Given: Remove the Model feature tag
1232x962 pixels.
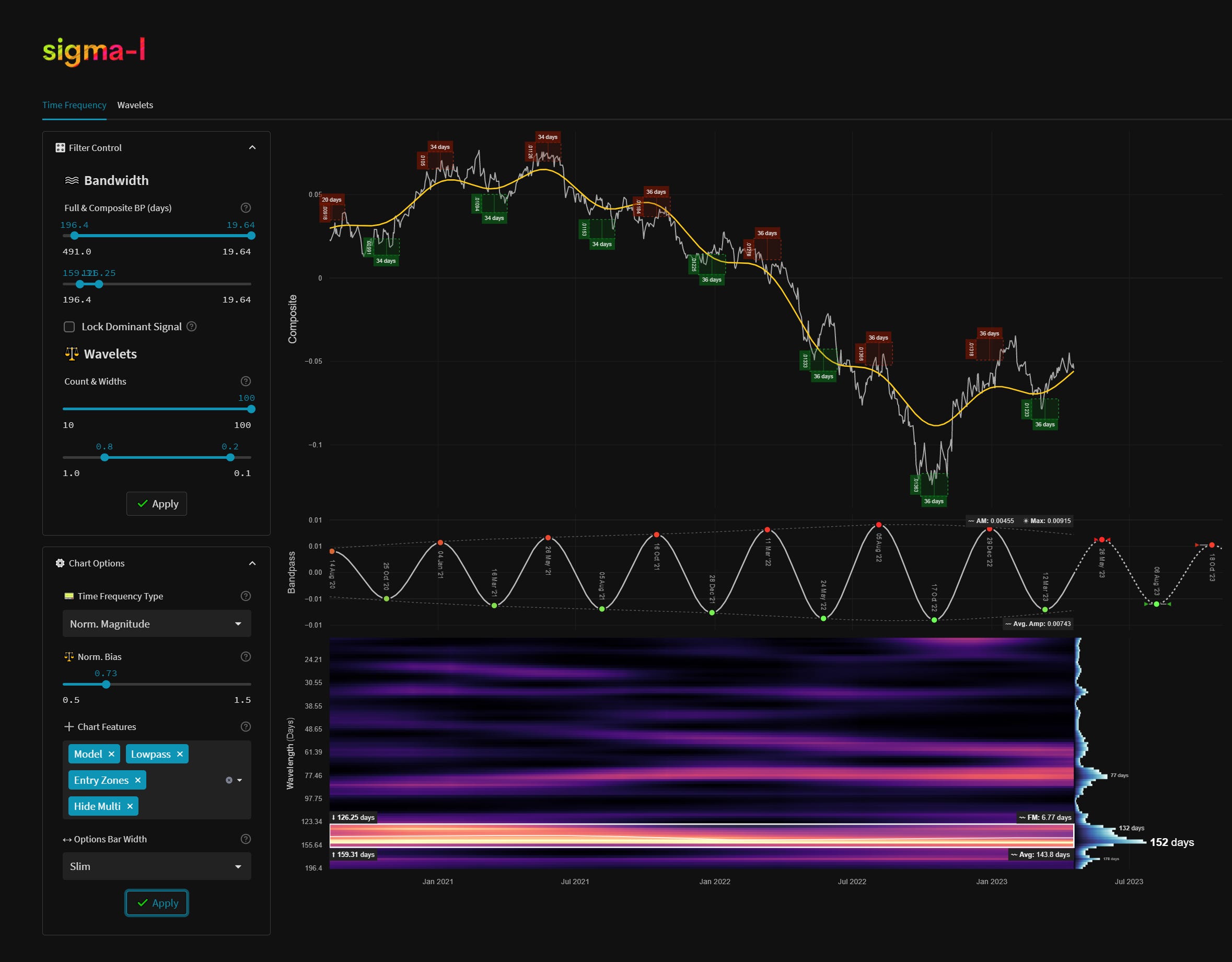Looking at the screenshot, I should (x=111, y=754).
